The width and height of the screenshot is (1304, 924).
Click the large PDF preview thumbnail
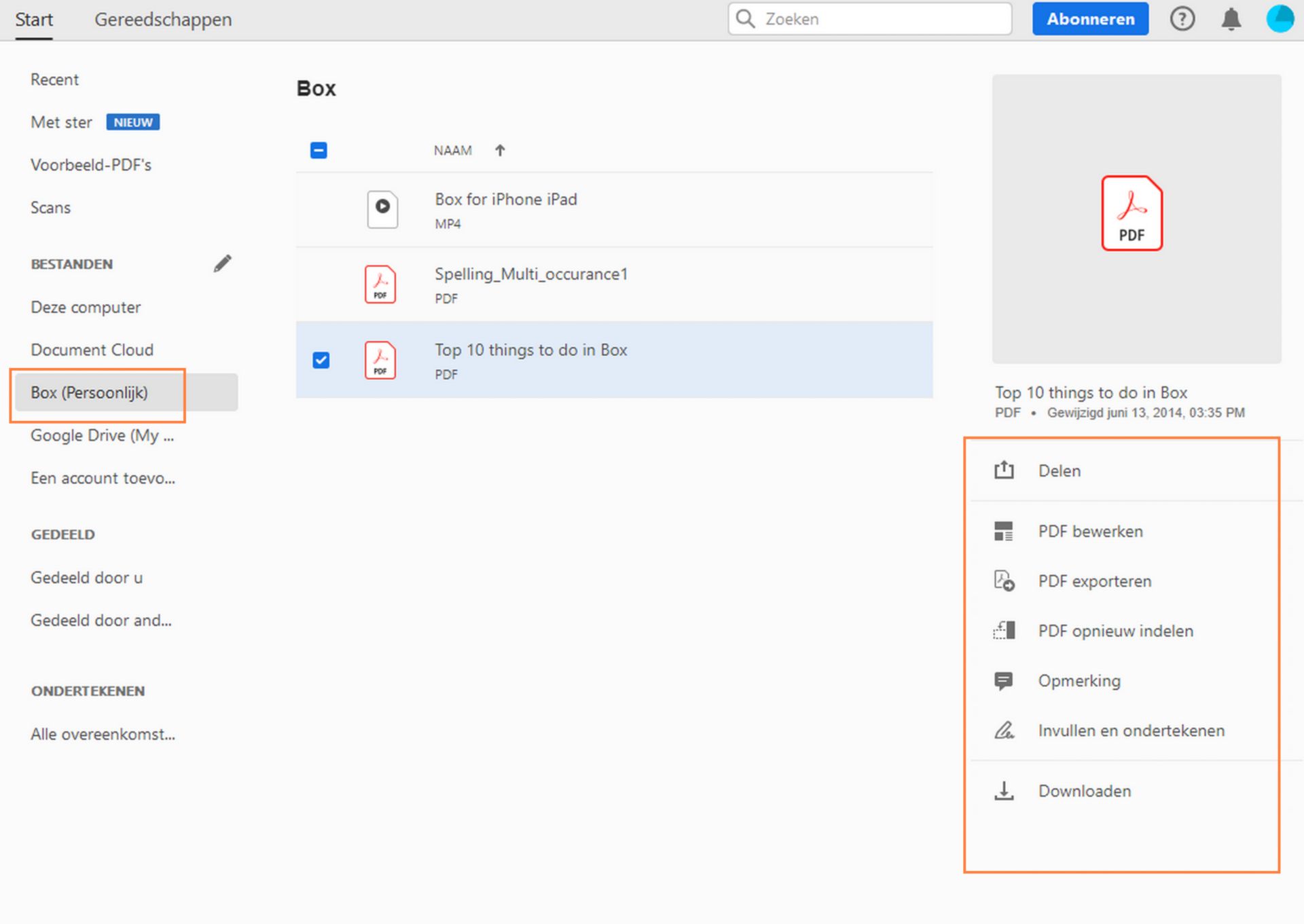(1136, 219)
